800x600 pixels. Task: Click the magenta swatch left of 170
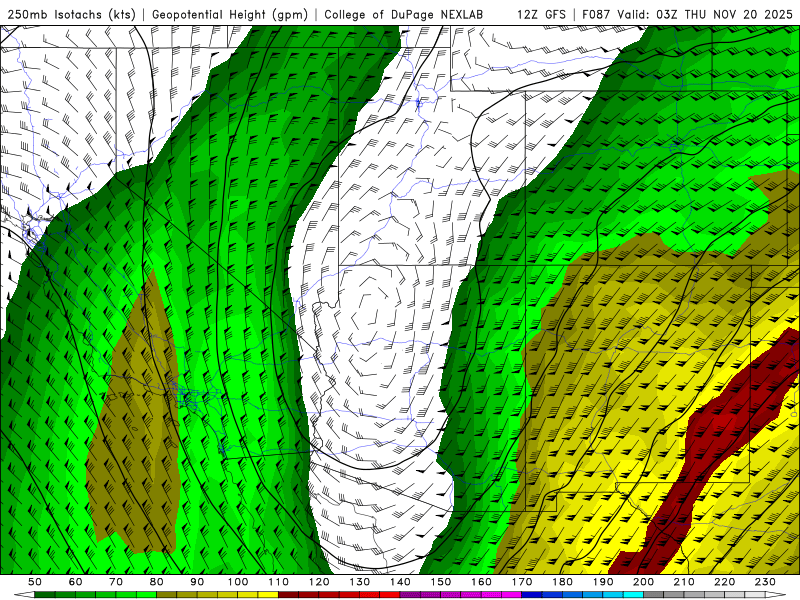click(512, 595)
